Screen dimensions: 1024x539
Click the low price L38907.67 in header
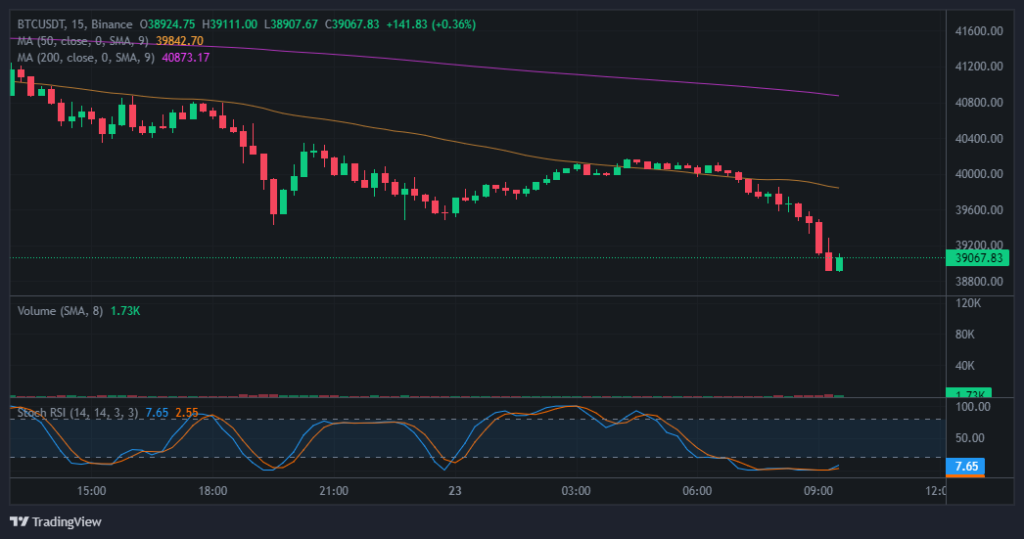pyautogui.click(x=291, y=24)
